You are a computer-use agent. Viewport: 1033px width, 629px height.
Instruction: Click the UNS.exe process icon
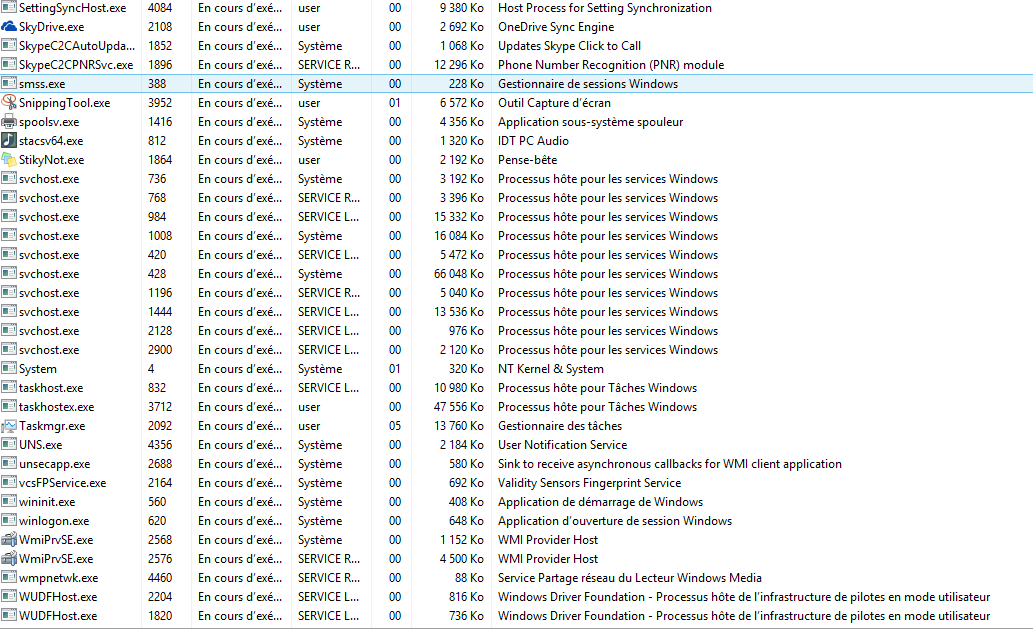pyautogui.click(x=9, y=445)
